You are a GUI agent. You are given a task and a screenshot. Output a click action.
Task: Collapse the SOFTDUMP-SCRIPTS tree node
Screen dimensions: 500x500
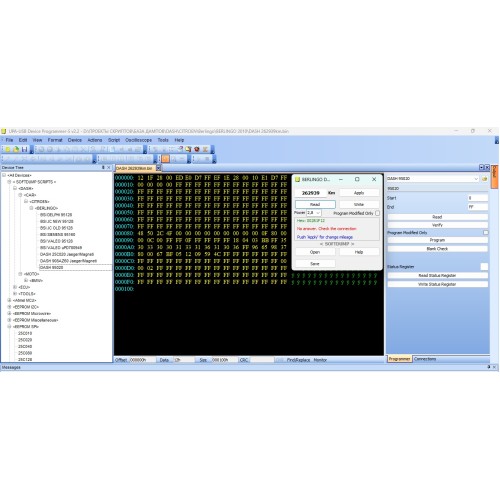coord(9,182)
